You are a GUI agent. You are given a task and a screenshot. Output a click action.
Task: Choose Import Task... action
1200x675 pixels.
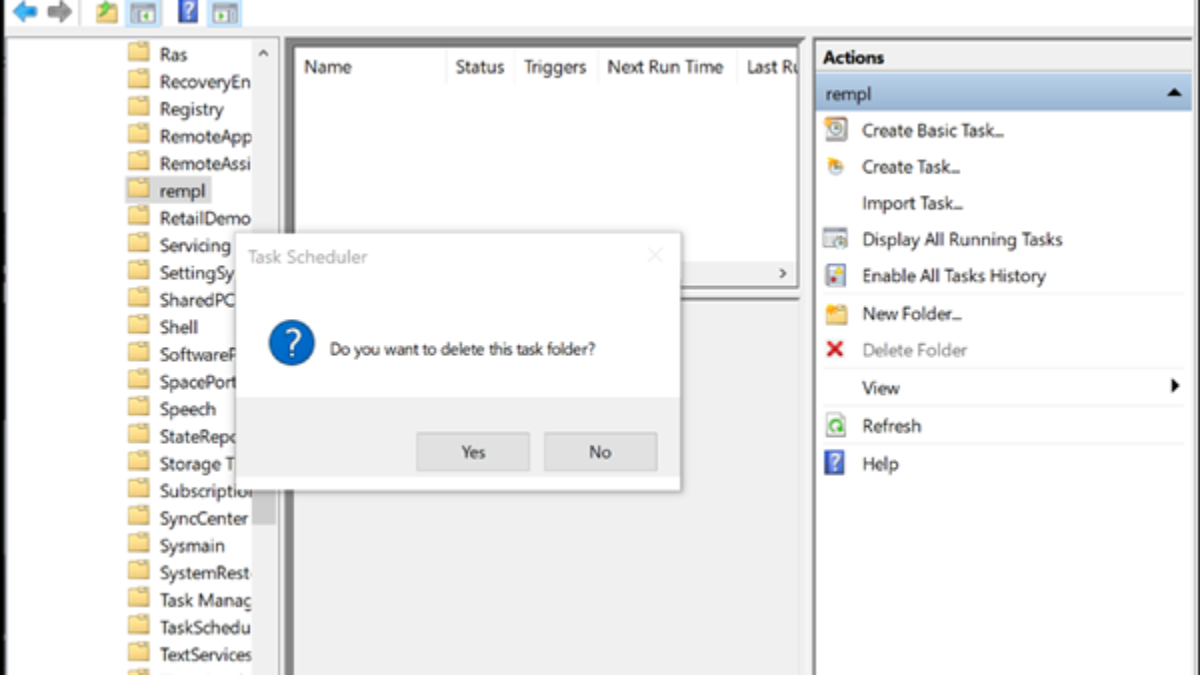(x=912, y=204)
